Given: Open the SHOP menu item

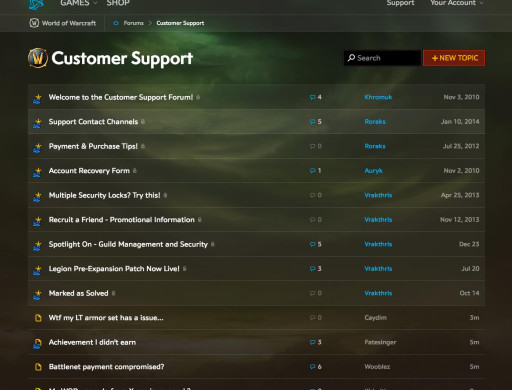Looking at the screenshot, I should tap(118, 3).
